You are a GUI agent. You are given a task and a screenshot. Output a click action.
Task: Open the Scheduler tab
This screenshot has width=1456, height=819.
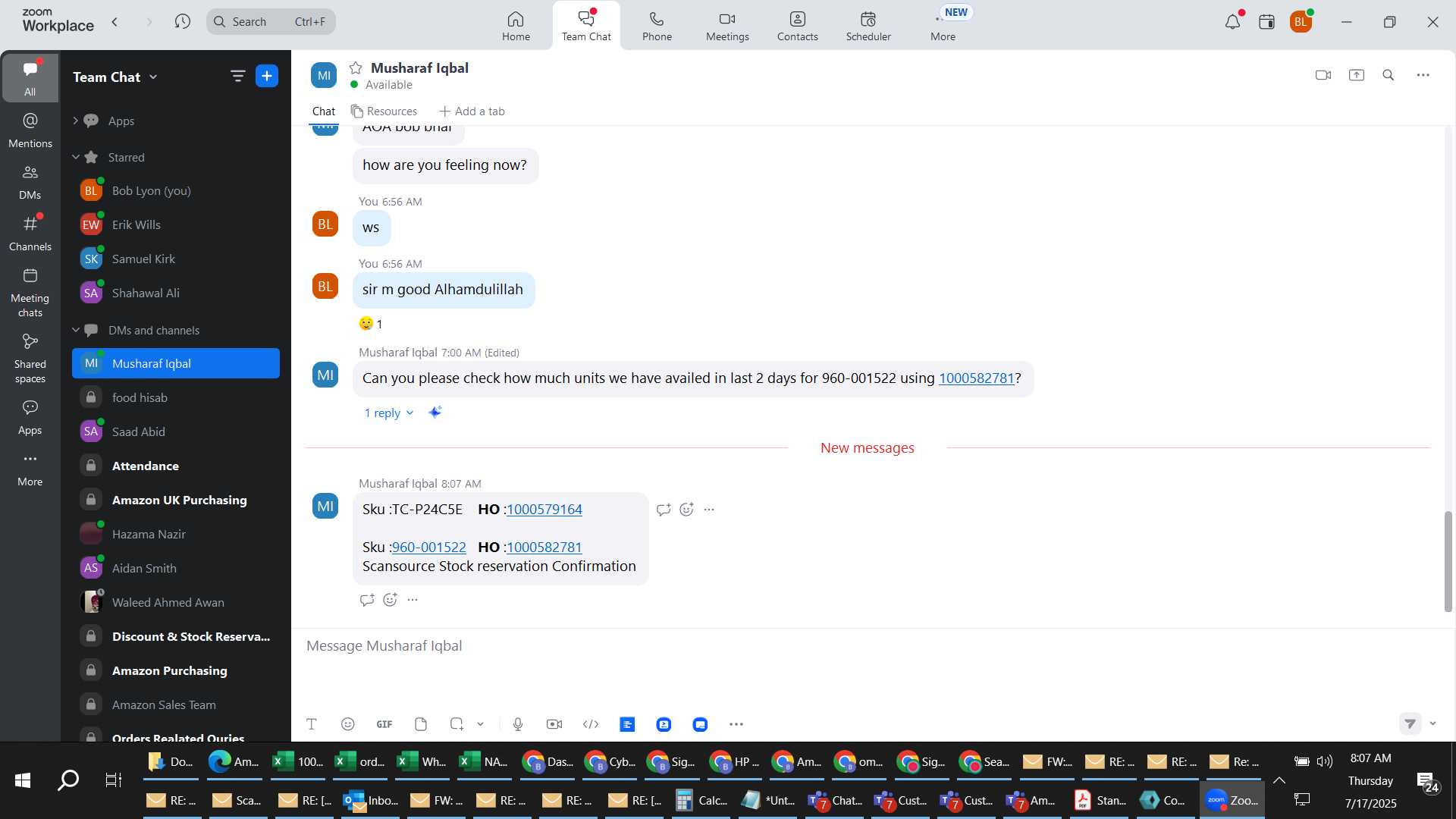point(868,26)
